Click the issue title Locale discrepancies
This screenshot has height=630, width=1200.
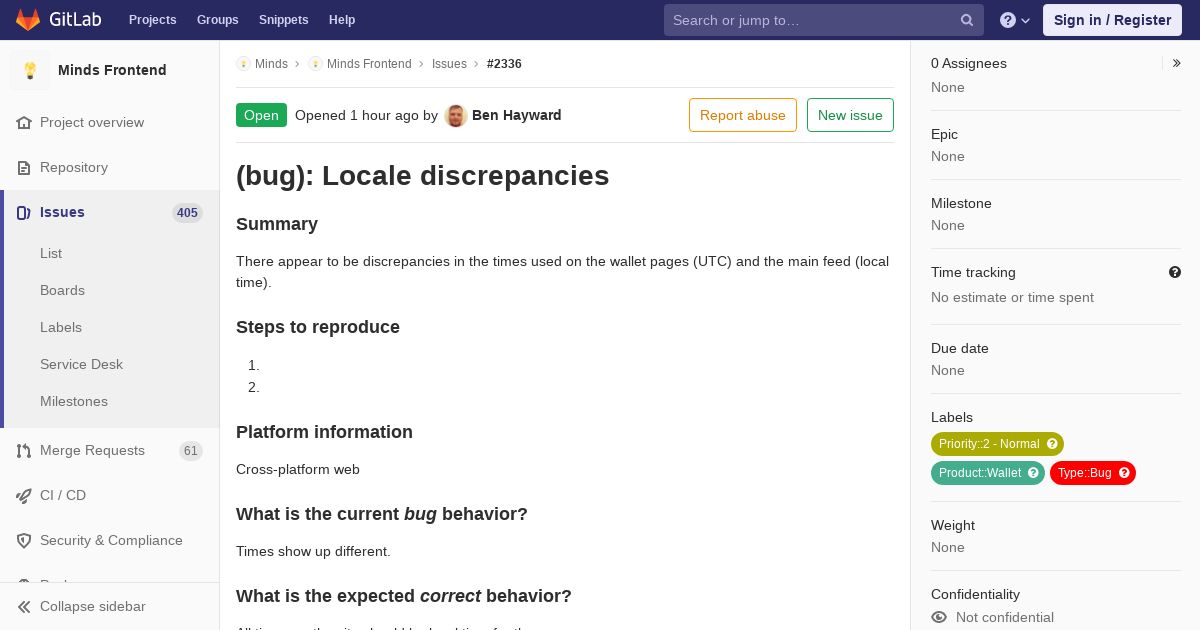click(423, 176)
